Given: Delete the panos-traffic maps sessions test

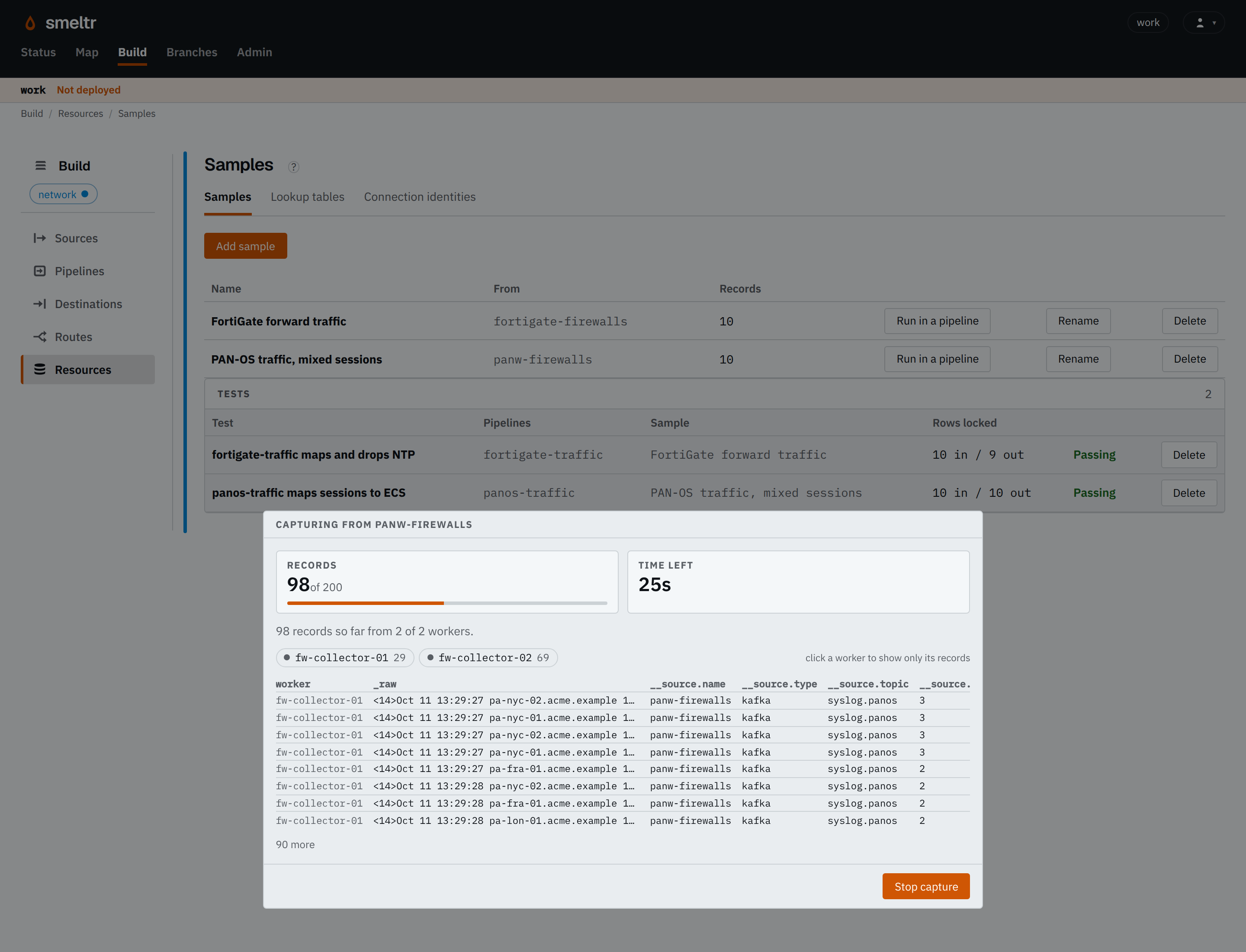Looking at the screenshot, I should tap(1189, 492).
